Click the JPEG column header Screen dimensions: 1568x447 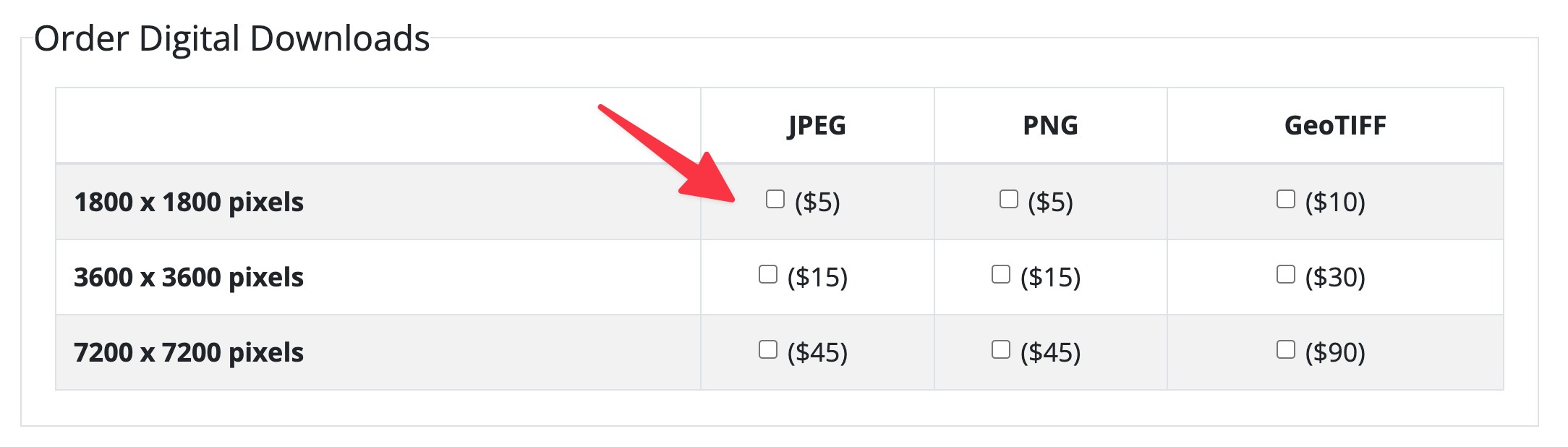(x=817, y=126)
